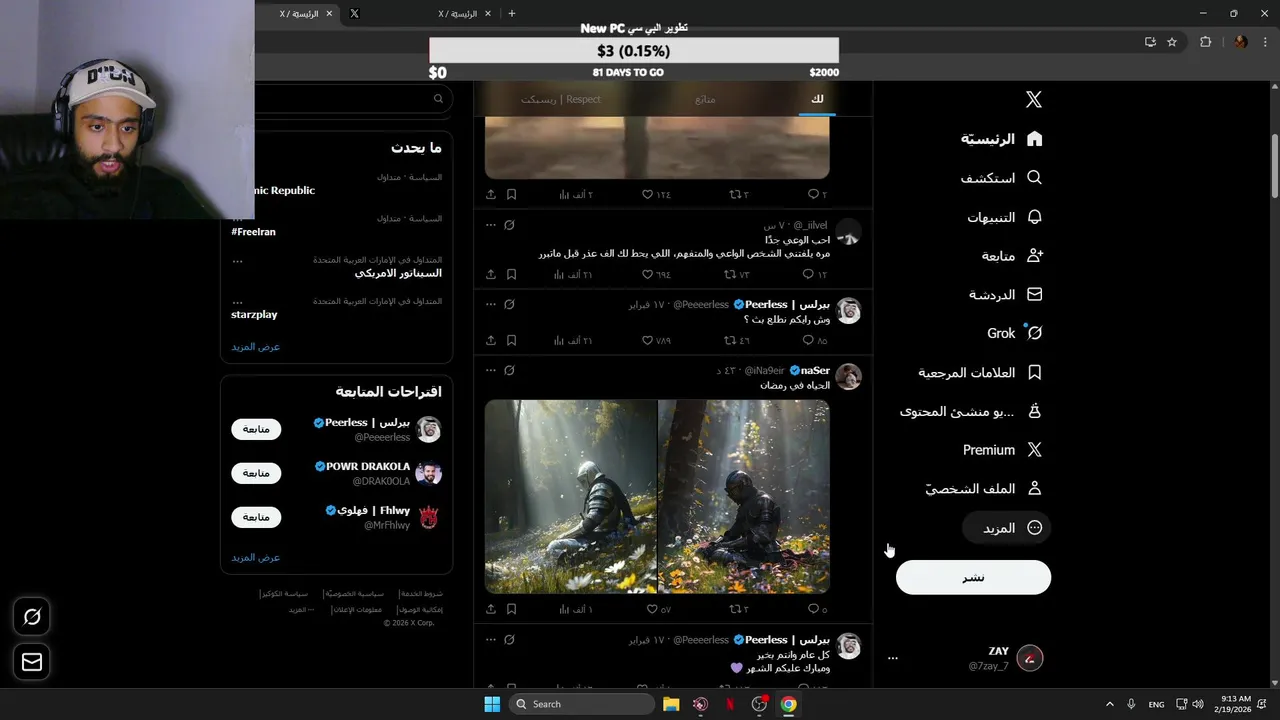Open a new Chrome tab
Image resolution: width=1280 pixels, height=720 pixels.
click(512, 13)
